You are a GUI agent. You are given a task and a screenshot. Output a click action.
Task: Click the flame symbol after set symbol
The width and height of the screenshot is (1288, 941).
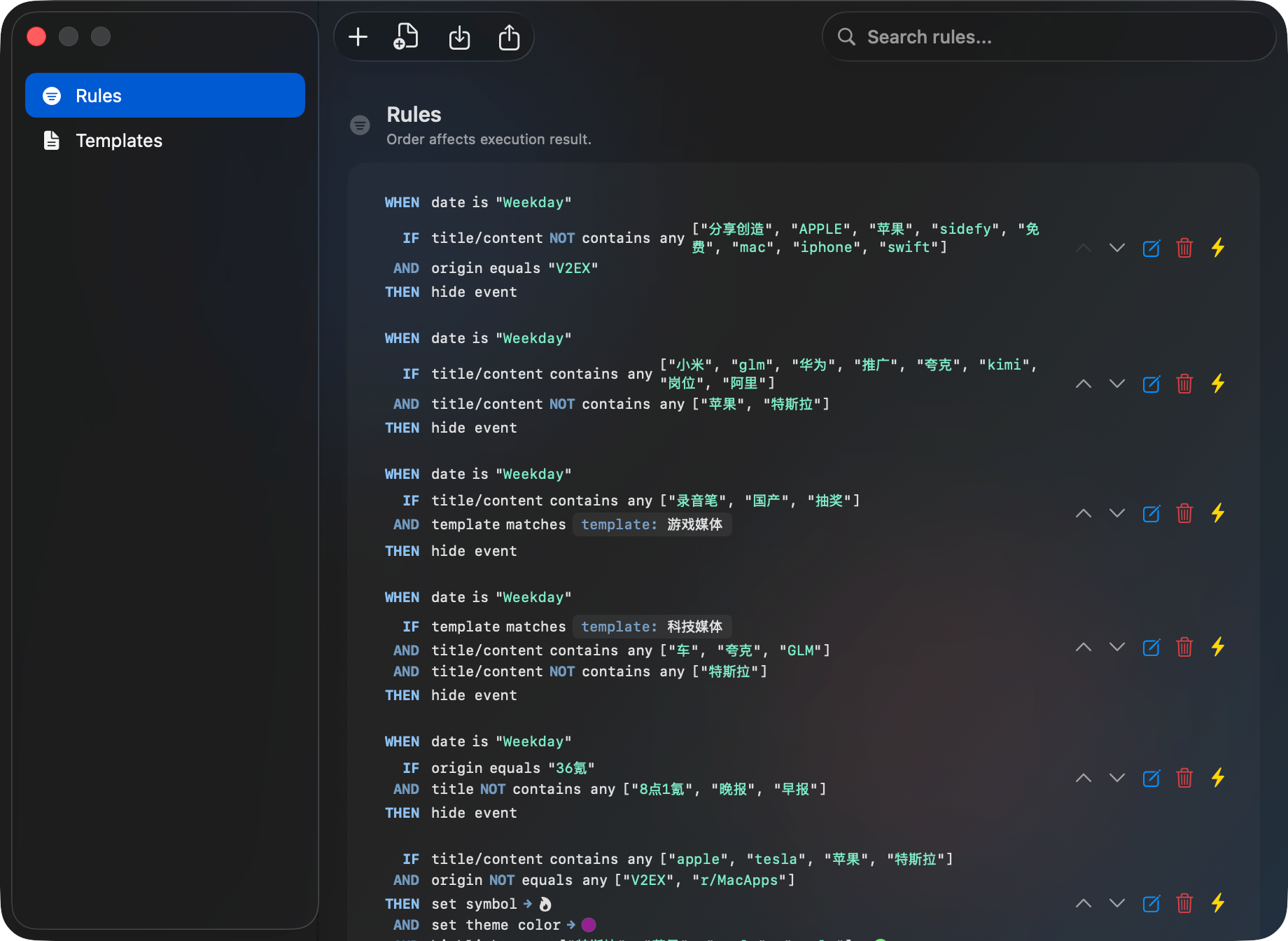point(545,904)
